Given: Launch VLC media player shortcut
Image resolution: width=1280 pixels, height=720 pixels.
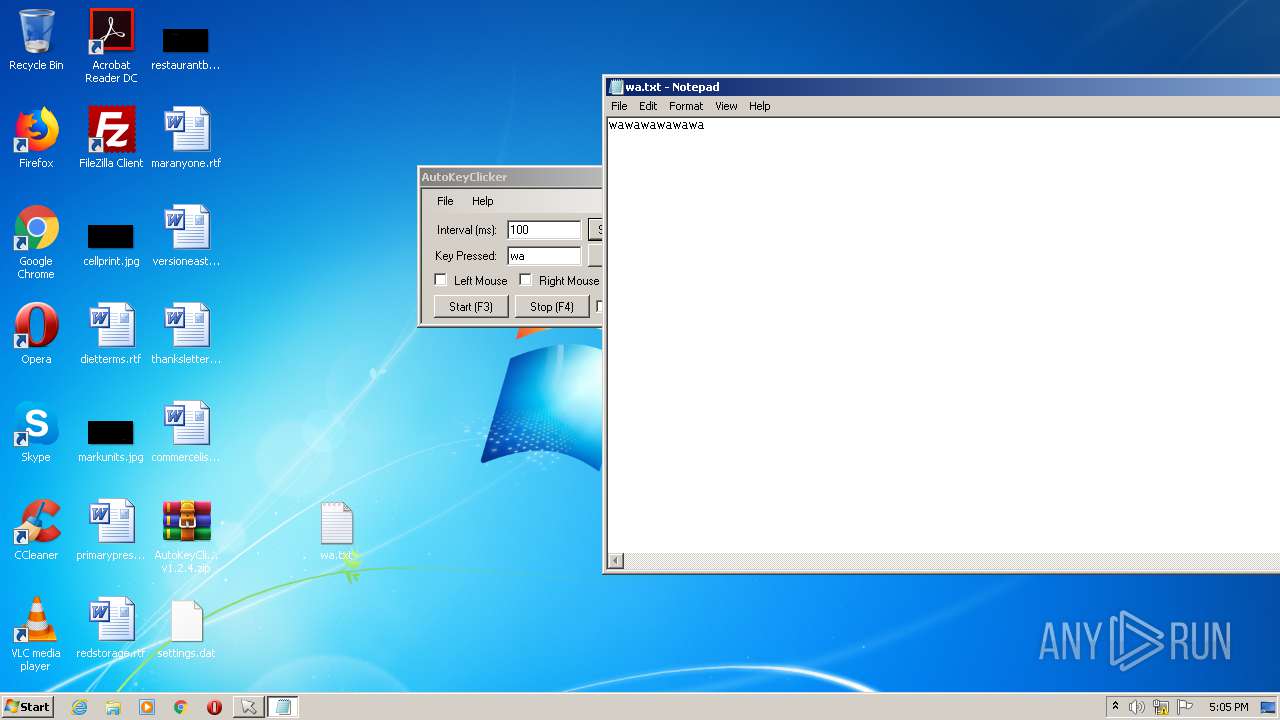Looking at the screenshot, I should (36, 634).
